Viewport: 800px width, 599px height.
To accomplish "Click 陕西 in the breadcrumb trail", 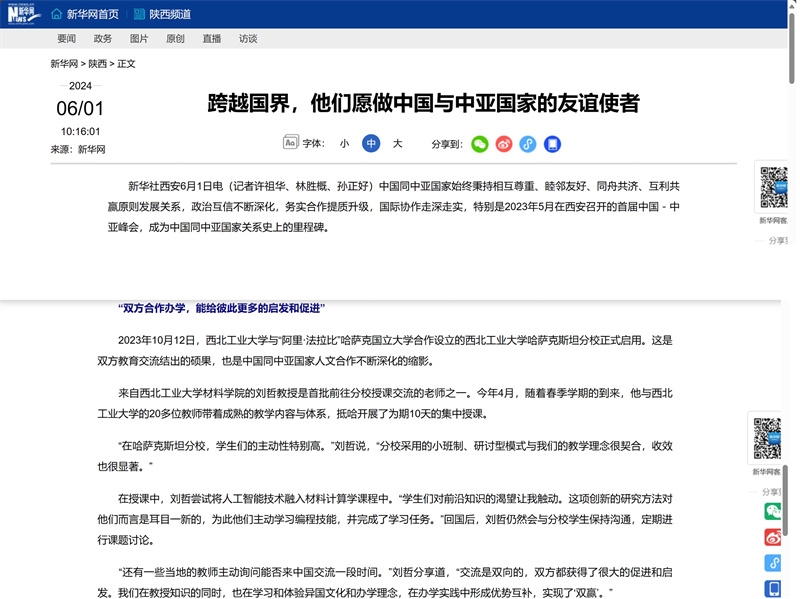I will pyautogui.click(x=97, y=64).
